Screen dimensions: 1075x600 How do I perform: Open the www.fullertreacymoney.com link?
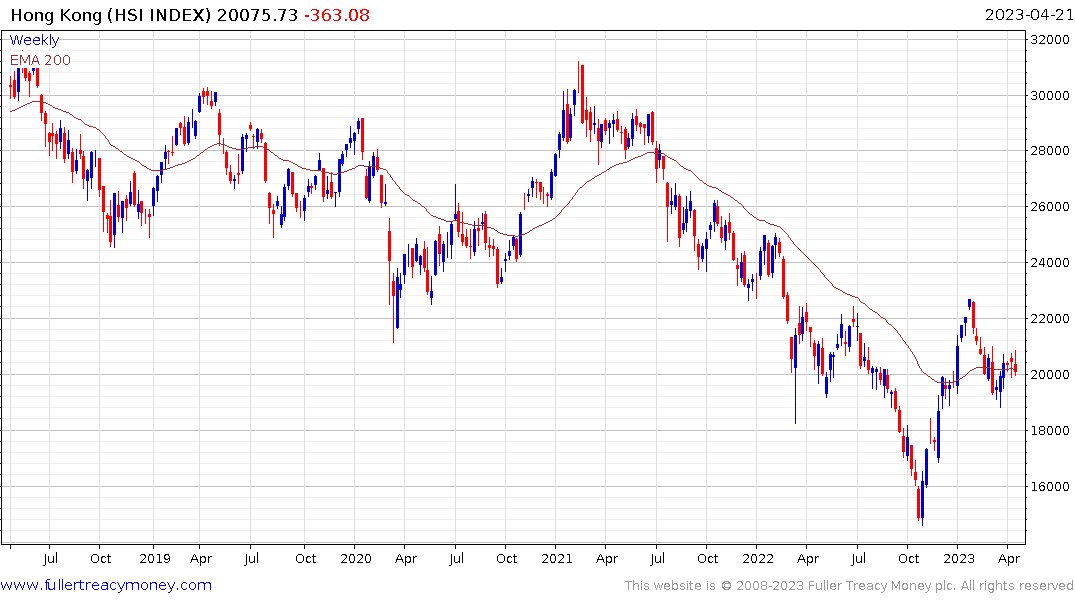point(106,585)
